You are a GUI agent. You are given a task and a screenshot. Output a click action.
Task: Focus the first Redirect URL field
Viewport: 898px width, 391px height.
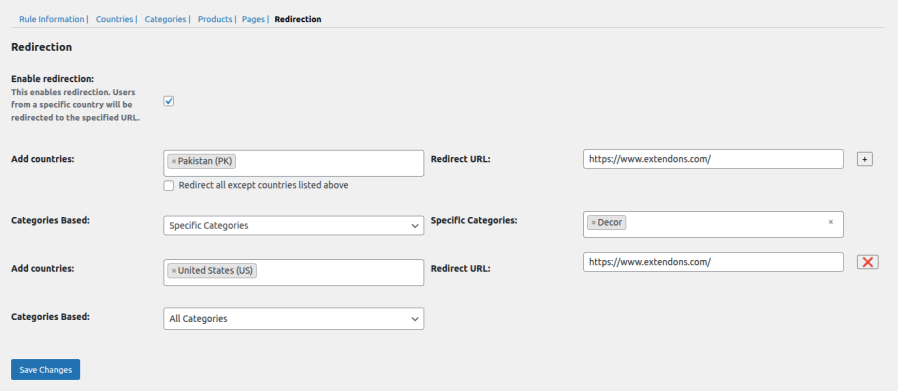(x=713, y=159)
